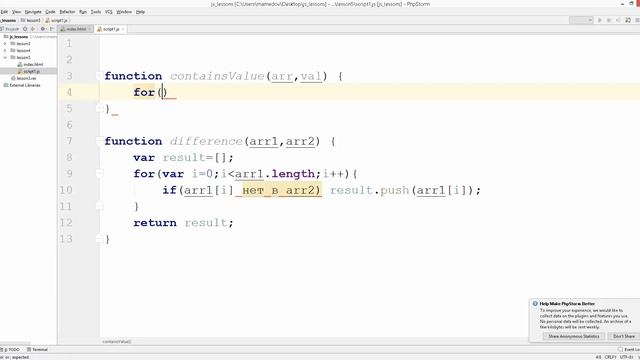The width and height of the screenshot is (640, 360).
Task: Click the 'result.push' call on line 10
Action: 369,190
